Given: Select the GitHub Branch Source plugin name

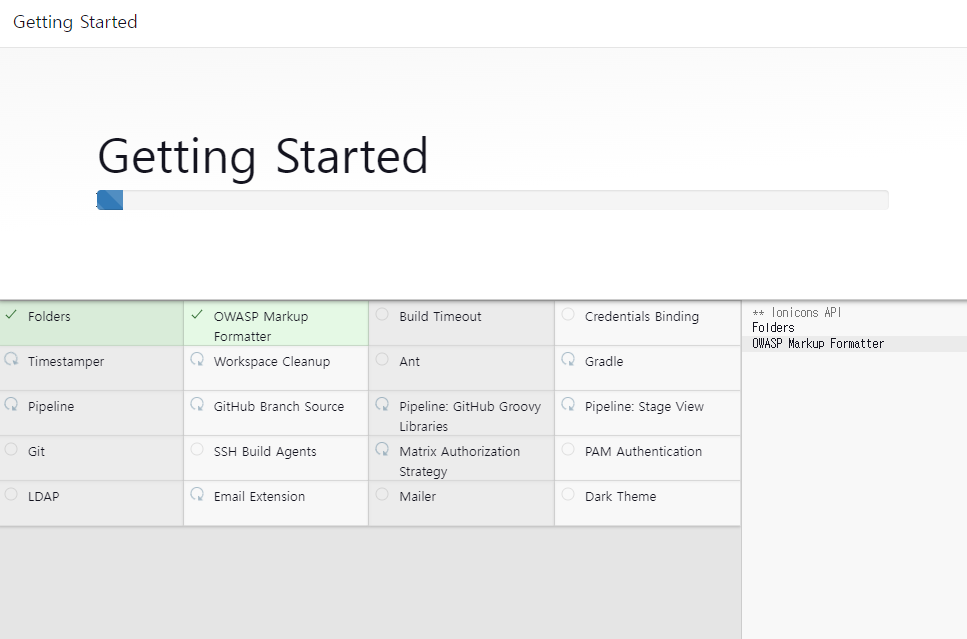Looking at the screenshot, I should (x=279, y=406).
